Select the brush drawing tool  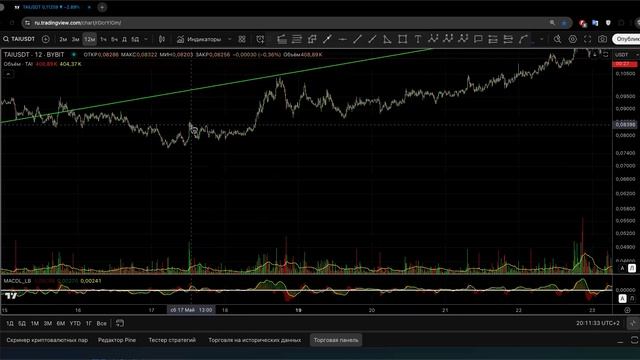(327, 39)
